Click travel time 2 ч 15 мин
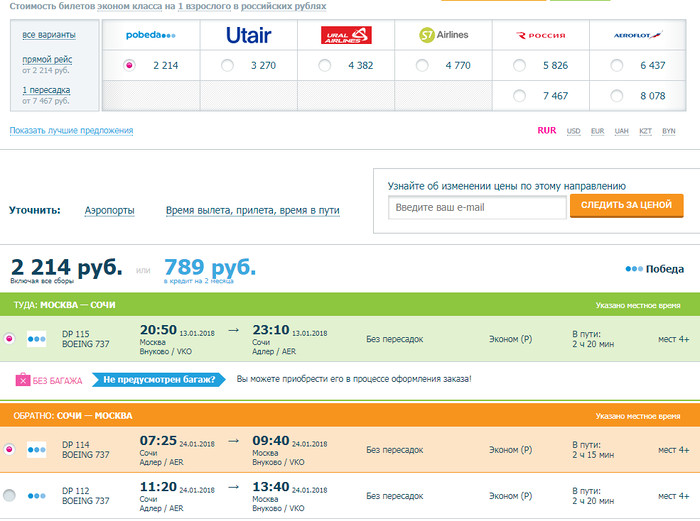The height and width of the screenshot is (521, 700). pyautogui.click(x=593, y=455)
